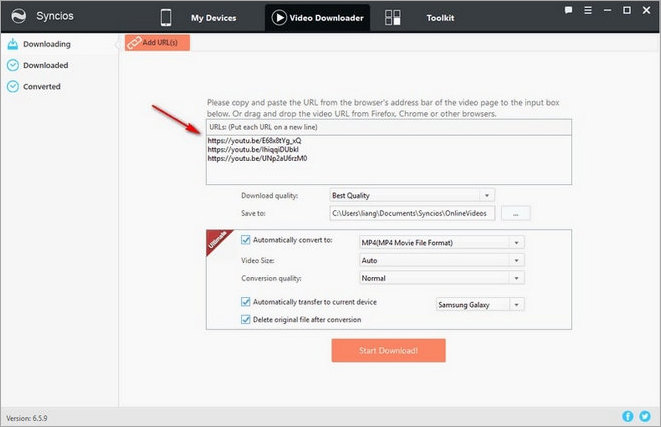Click the Syncios logo icon
661x427 pixels.
19,16
